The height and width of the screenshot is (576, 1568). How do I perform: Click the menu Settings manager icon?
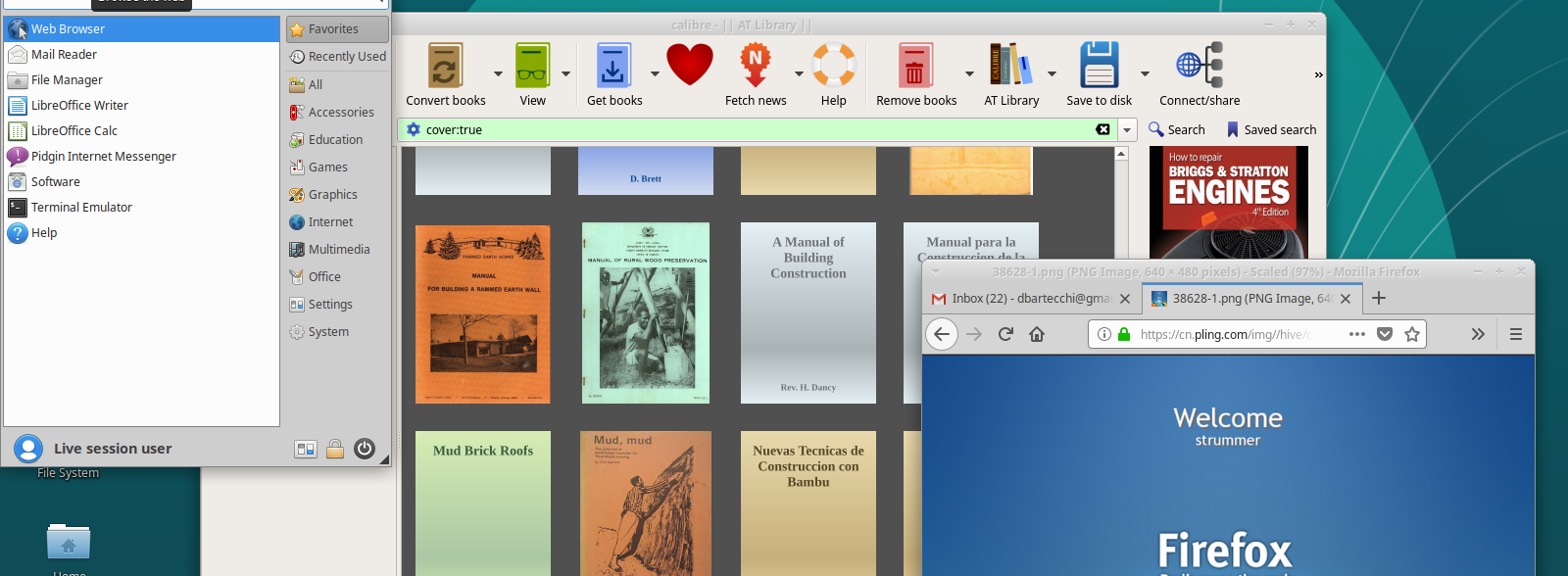(x=306, y=449)
